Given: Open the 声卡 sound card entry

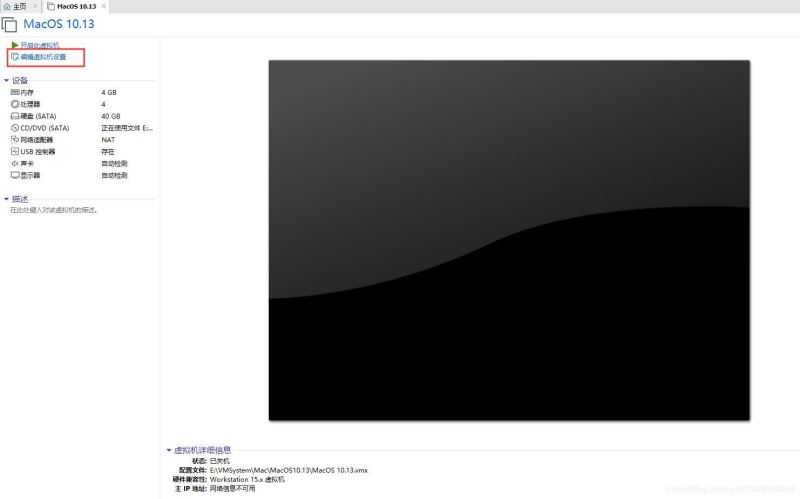Looking at the screenshot, I should [27, 164].
